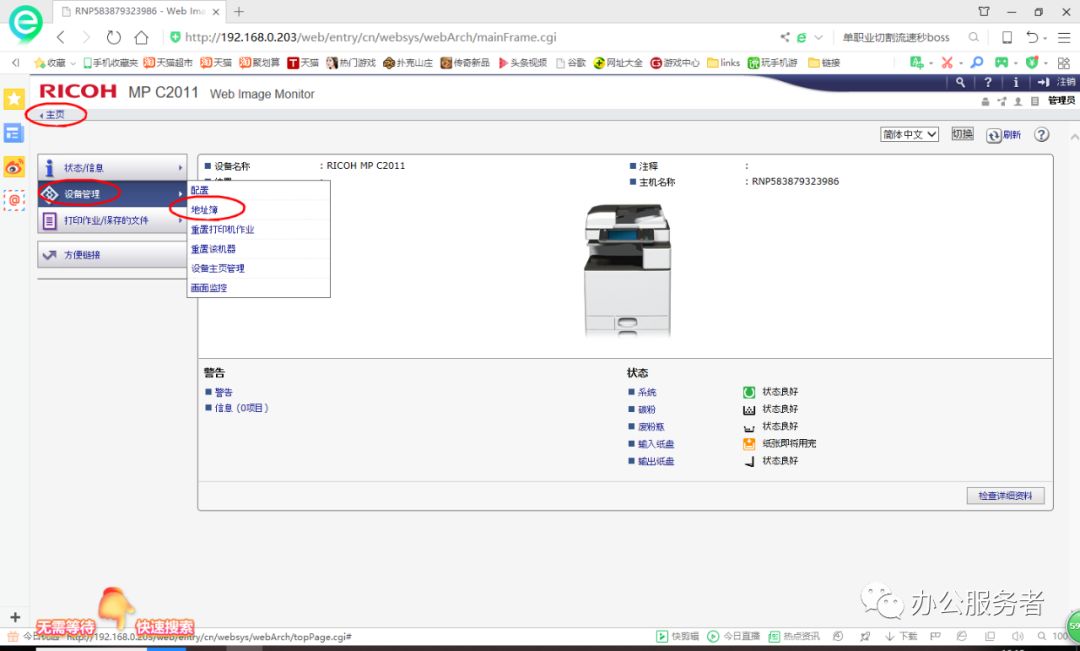This screenshot has width=1080, height=651.
Task: Click the 切换 language switch button
Action: pos(962,134)
